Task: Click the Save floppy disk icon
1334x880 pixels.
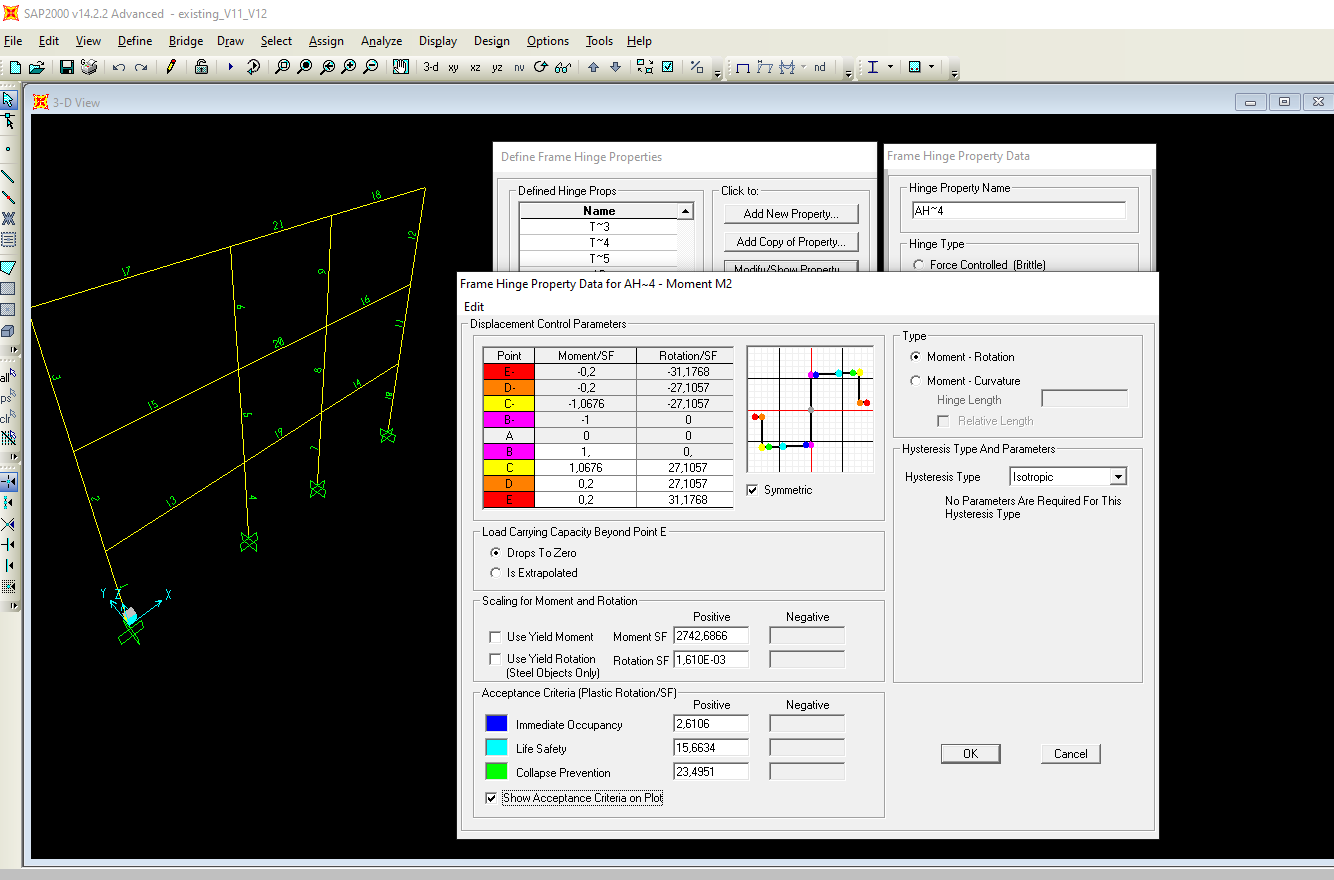Action: 67,67
